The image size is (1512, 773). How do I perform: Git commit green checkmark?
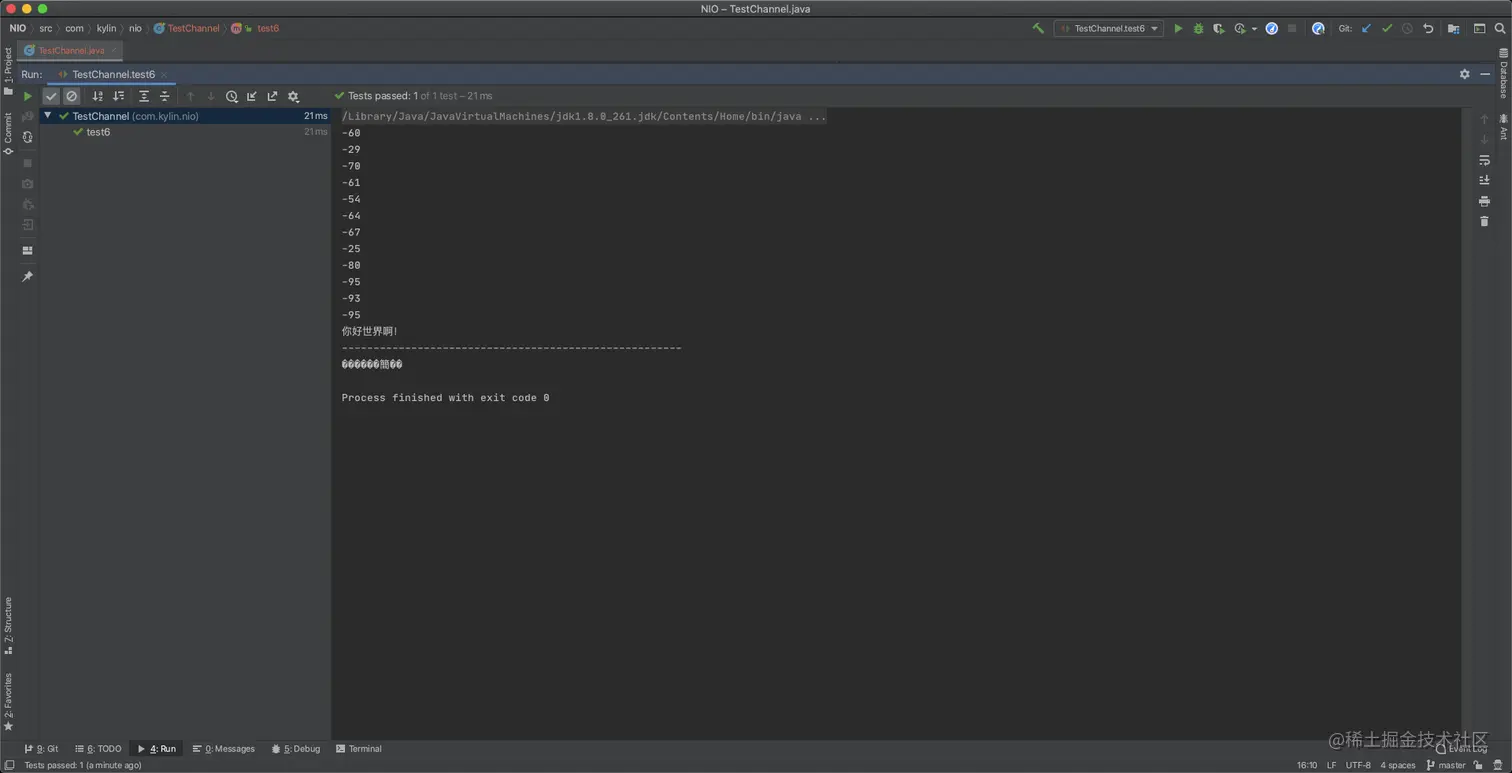1386,28
